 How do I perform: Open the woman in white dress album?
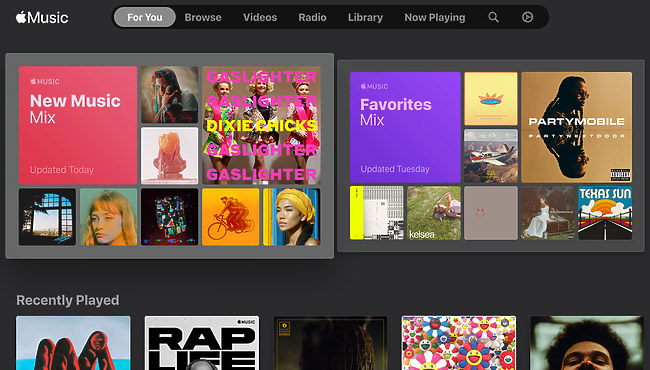(x=548, y=213)
